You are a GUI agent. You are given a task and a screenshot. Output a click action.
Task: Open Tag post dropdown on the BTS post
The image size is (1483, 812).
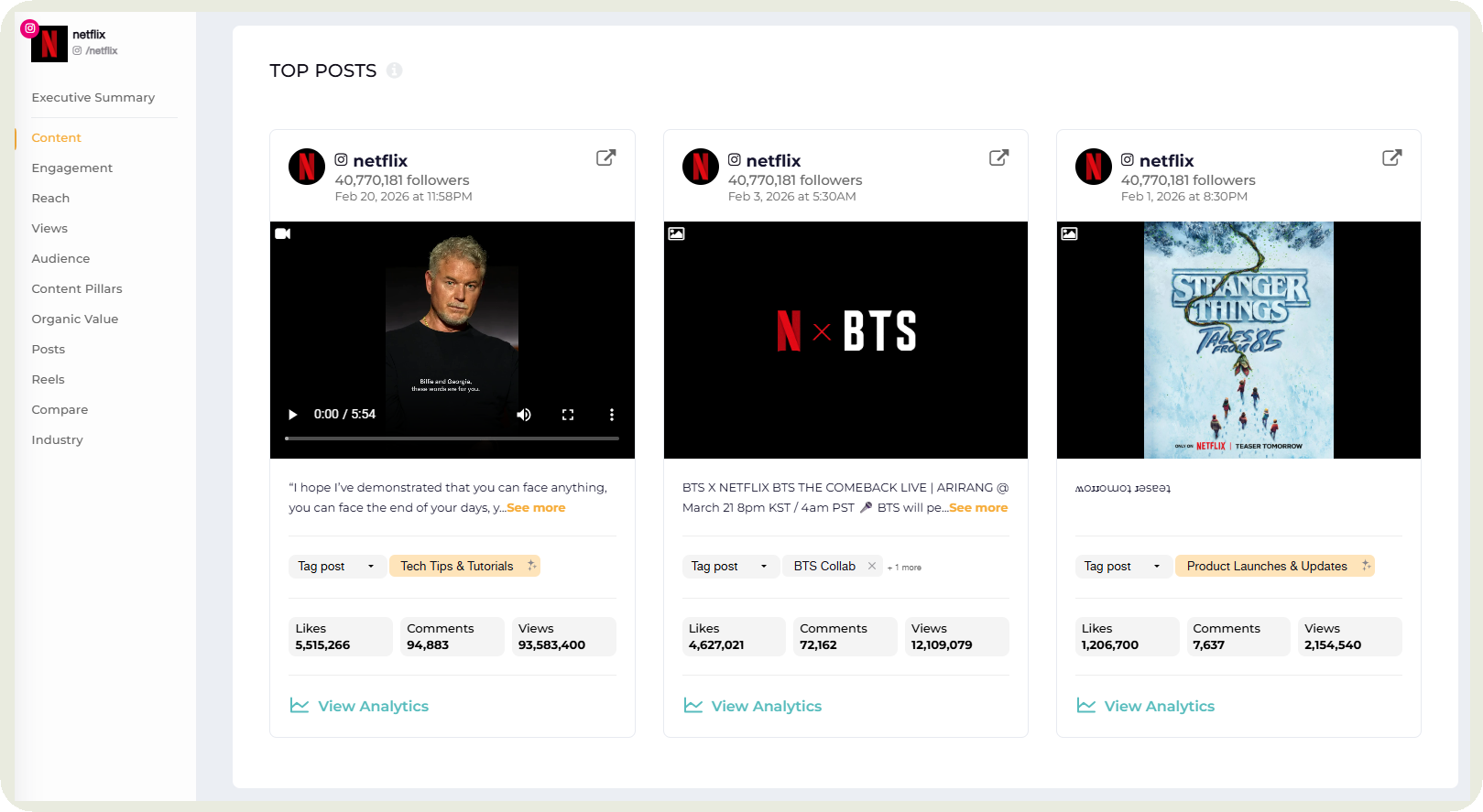tap(730, 566)
